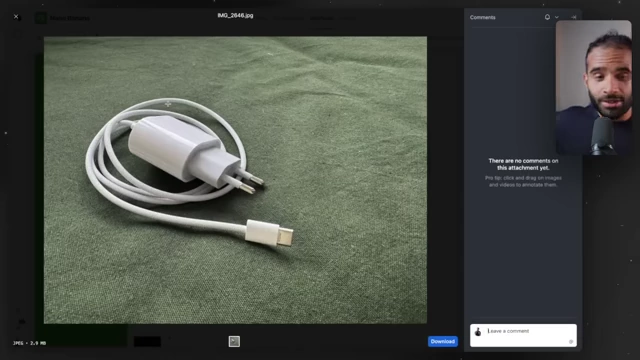
Task: Click the IMG_2646.jpg file name title
Action: (x=235, y=16)
